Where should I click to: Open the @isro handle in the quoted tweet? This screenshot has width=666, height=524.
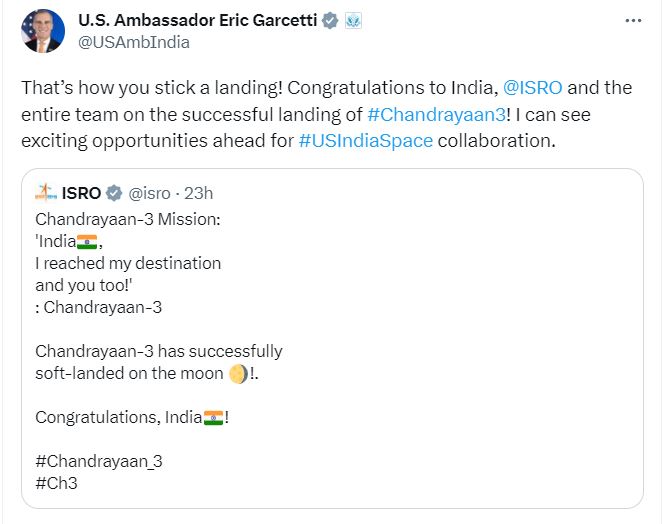[149, 193]
